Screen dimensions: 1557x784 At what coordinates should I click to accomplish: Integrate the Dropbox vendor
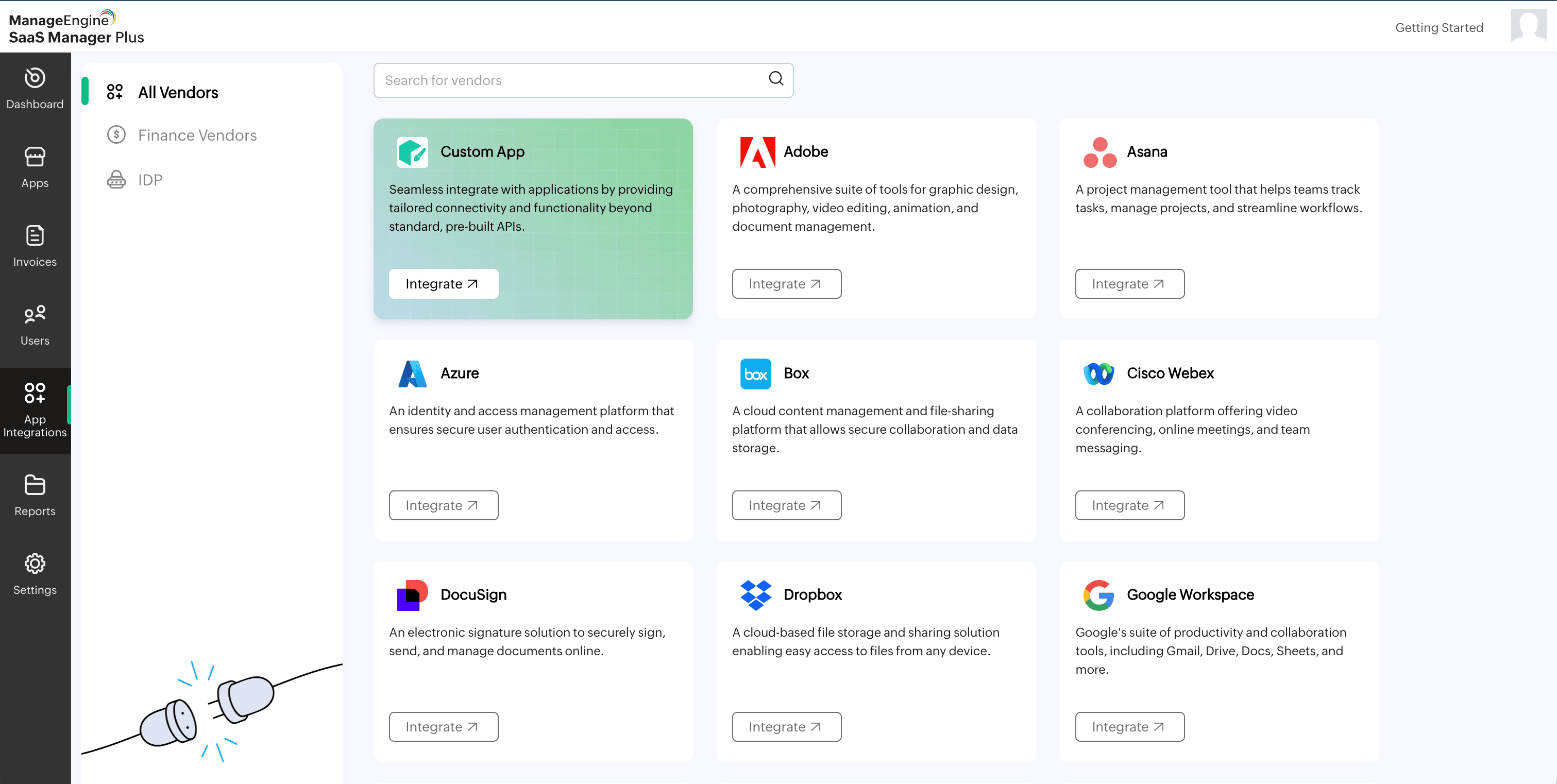[x=786, y=727]
